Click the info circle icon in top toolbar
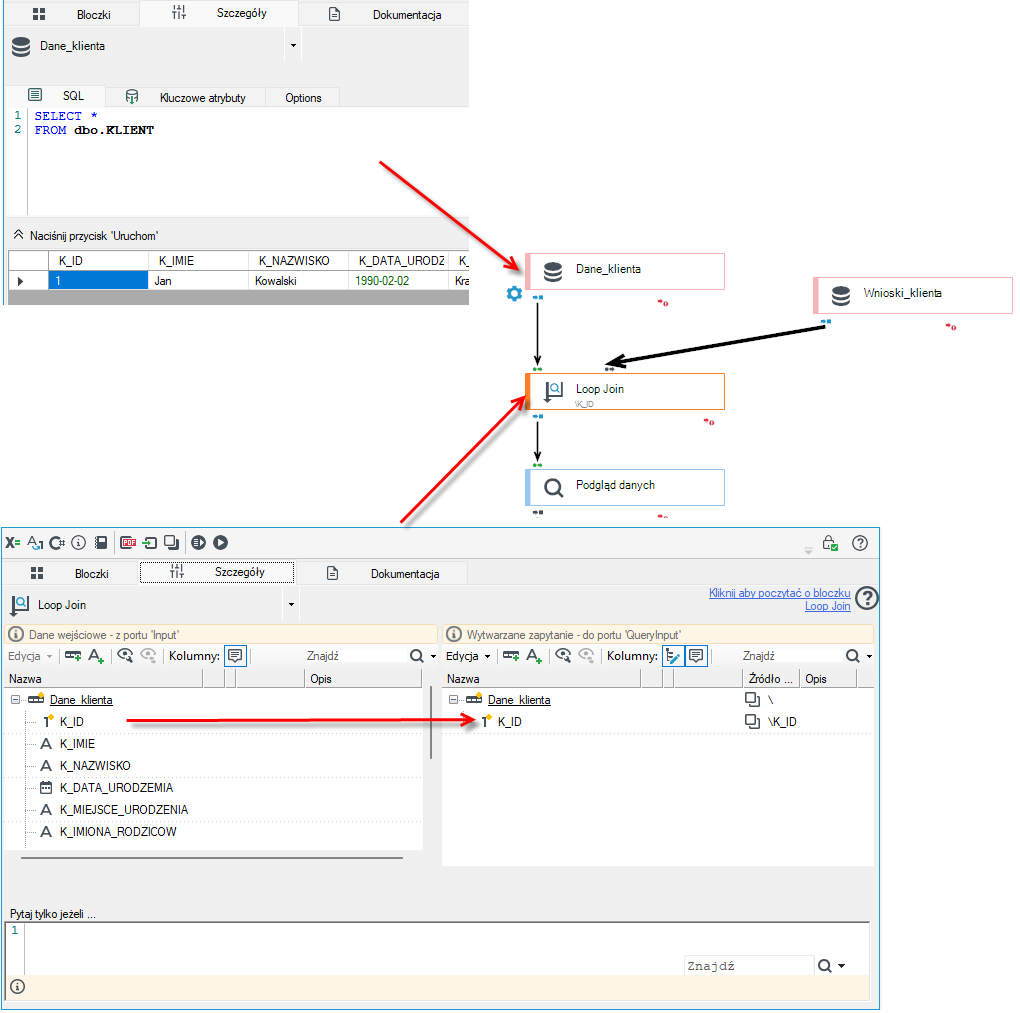The image size is (1020, 1013). click(79, 543)
